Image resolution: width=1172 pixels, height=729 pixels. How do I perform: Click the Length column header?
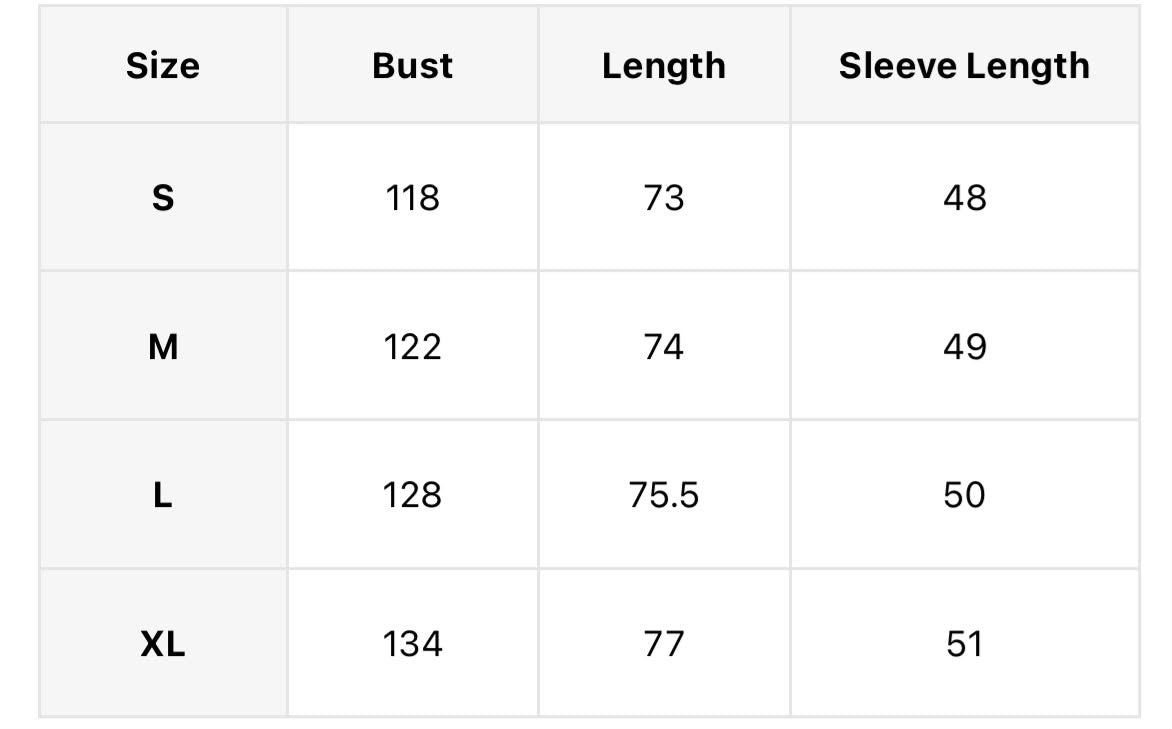(x=664, y=67)
